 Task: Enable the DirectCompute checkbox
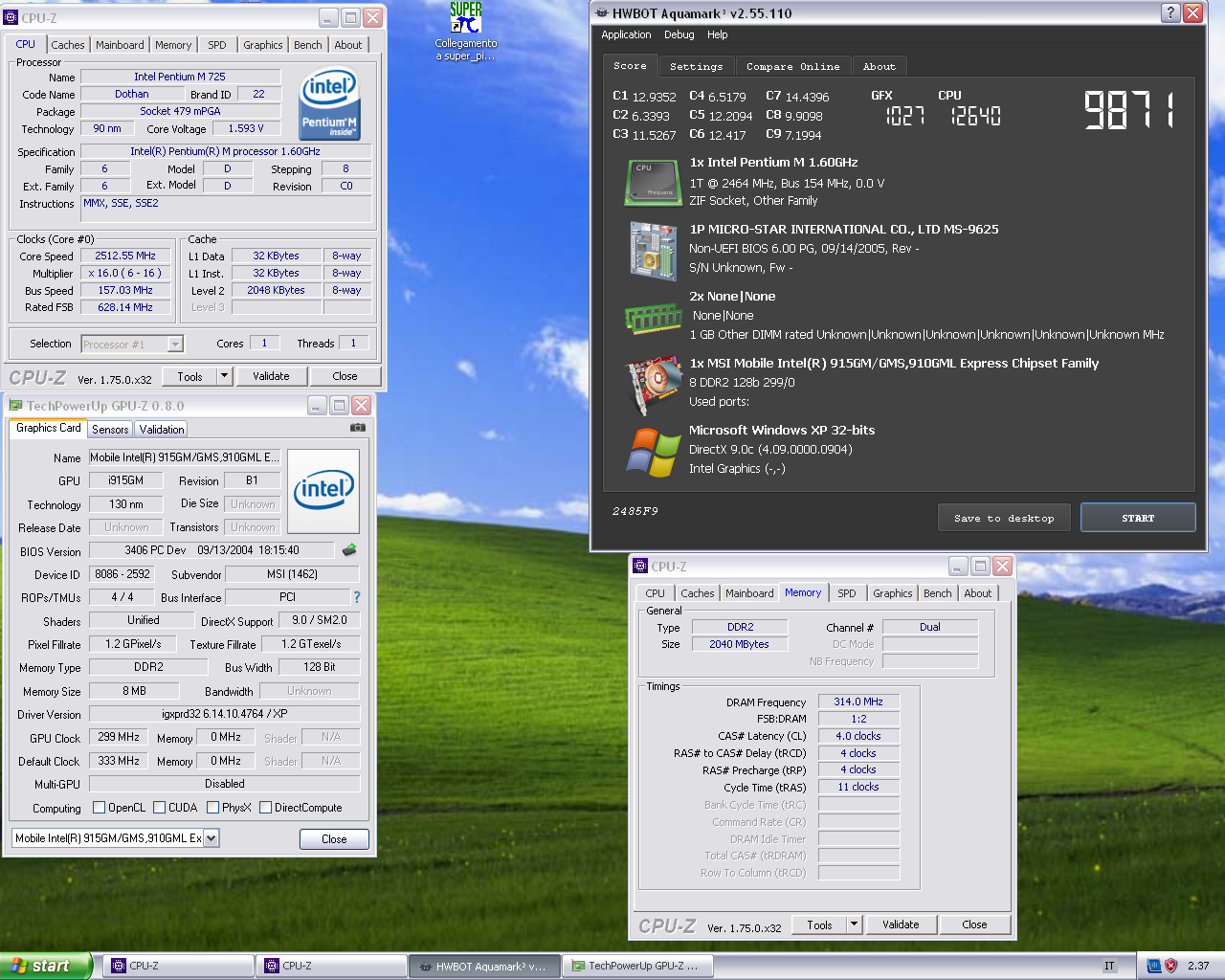pyautogui.click(x=265, y=808)
